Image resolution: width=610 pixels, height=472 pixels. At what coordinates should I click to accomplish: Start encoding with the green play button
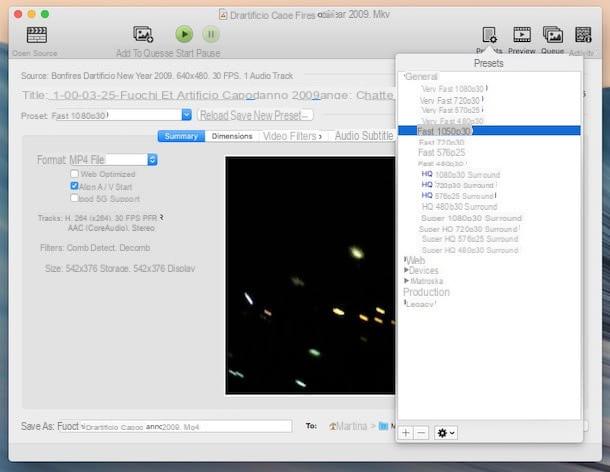[x=184, y=34]
